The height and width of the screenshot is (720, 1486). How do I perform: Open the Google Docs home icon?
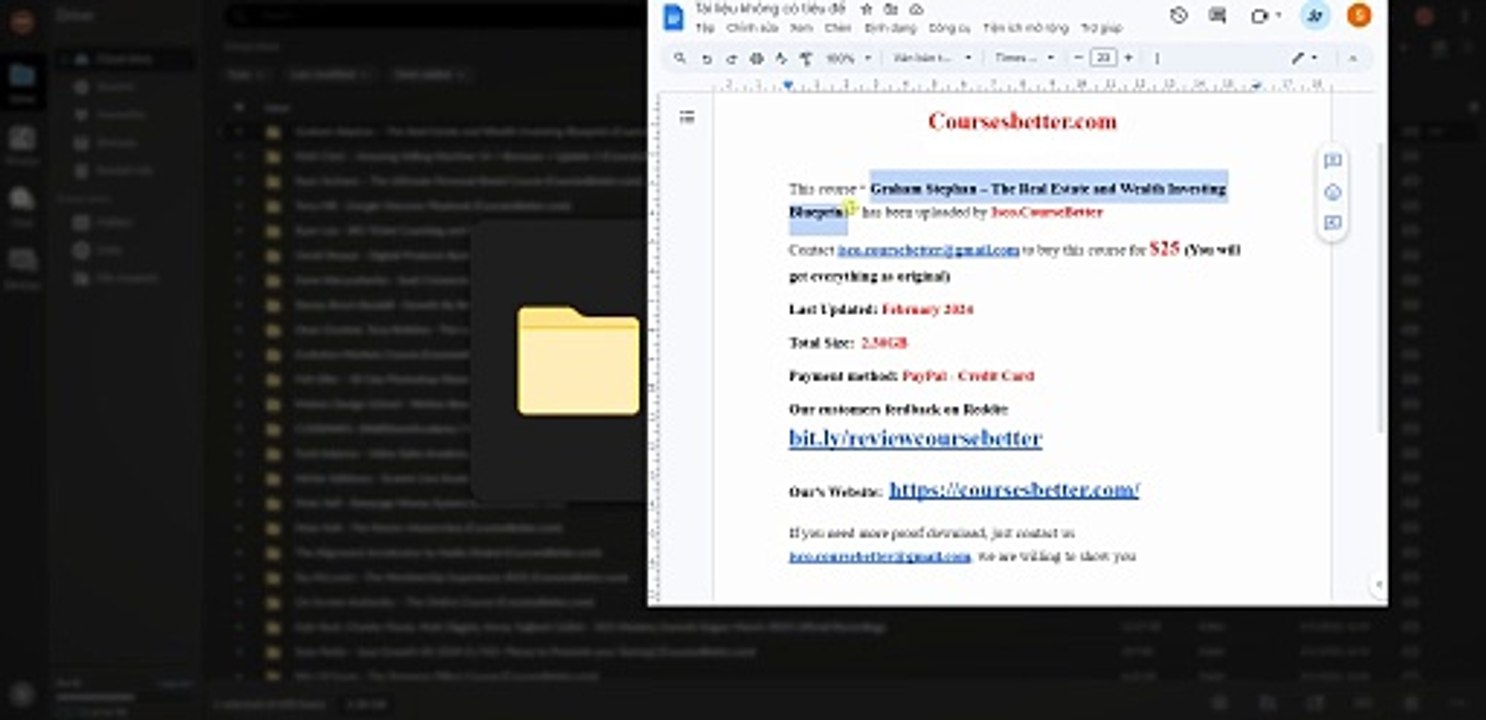(674, 17)
